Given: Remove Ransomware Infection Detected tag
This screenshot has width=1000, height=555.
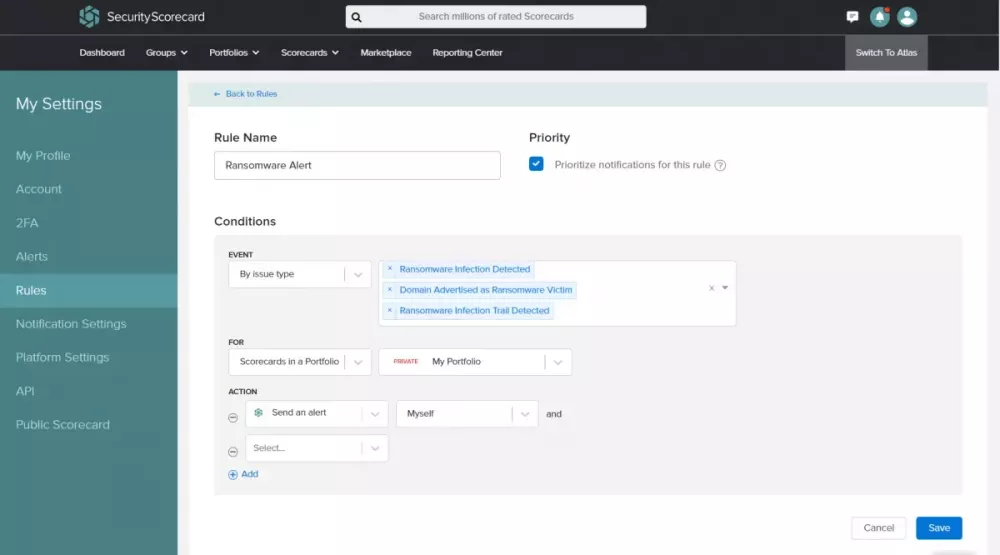Looking at the screenshot, I should tap(390, 269).
